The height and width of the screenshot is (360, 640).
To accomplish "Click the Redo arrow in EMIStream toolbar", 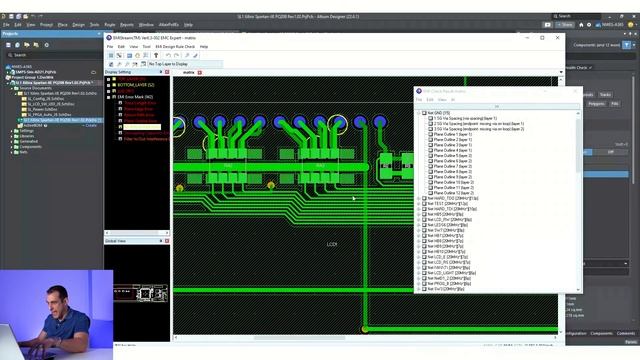I will tap(176, 55).
